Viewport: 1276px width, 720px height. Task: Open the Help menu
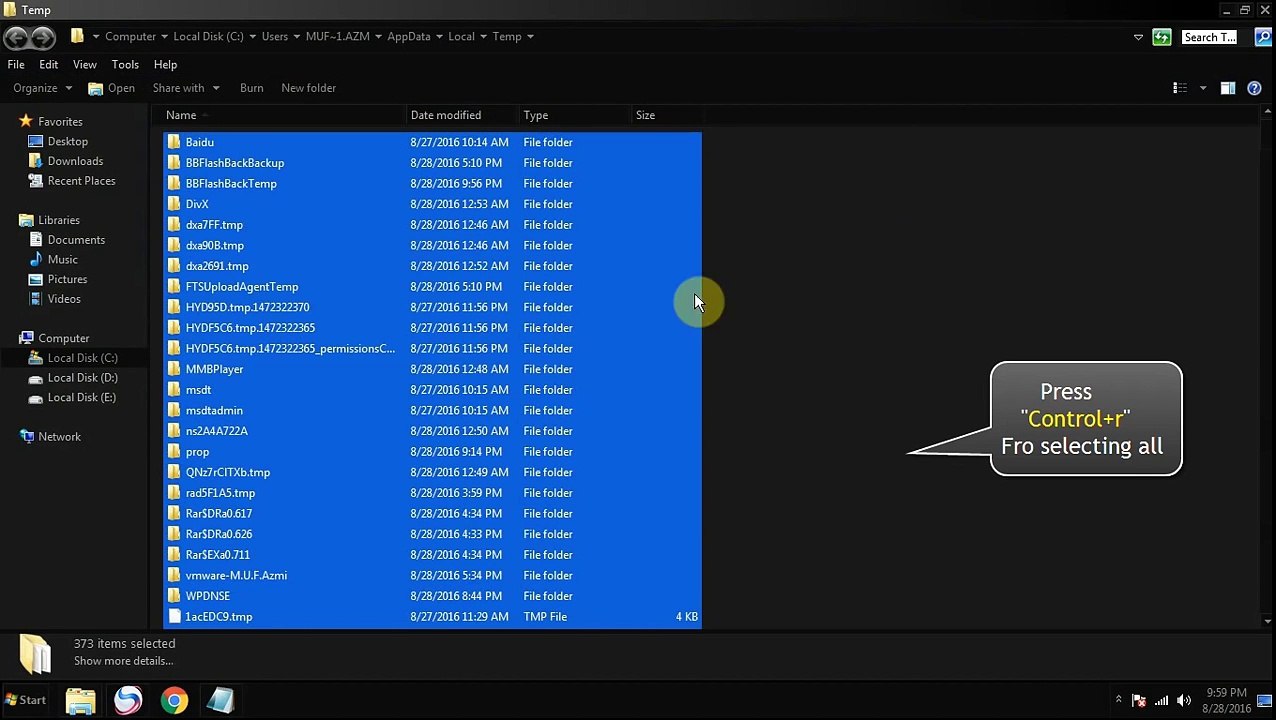click(x=165, y=64)
